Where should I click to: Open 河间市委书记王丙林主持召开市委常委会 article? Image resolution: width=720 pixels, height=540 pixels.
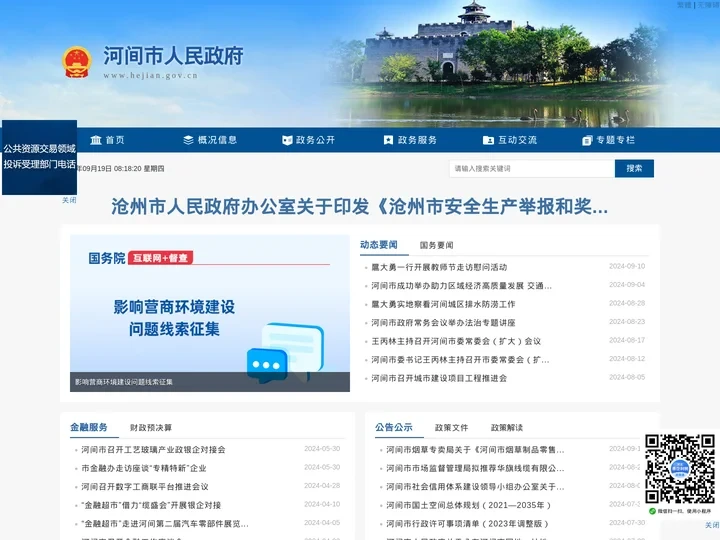[460, 360]
